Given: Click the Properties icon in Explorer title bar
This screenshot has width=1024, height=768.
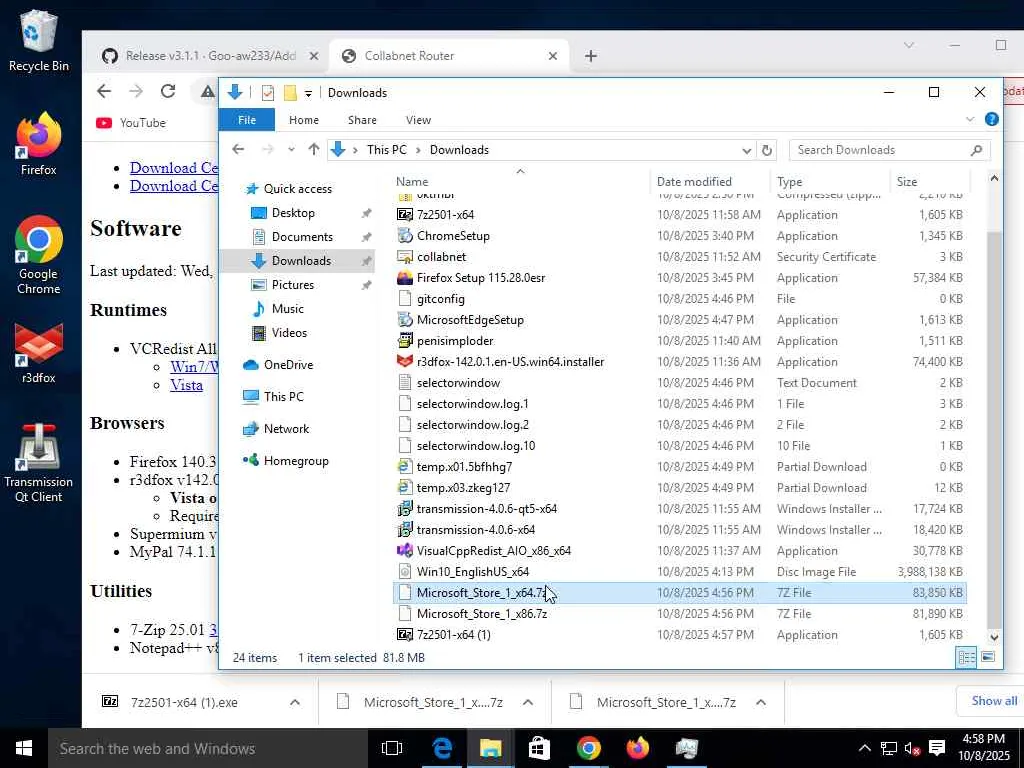Looking at the screenshot, I should (268, 93).
